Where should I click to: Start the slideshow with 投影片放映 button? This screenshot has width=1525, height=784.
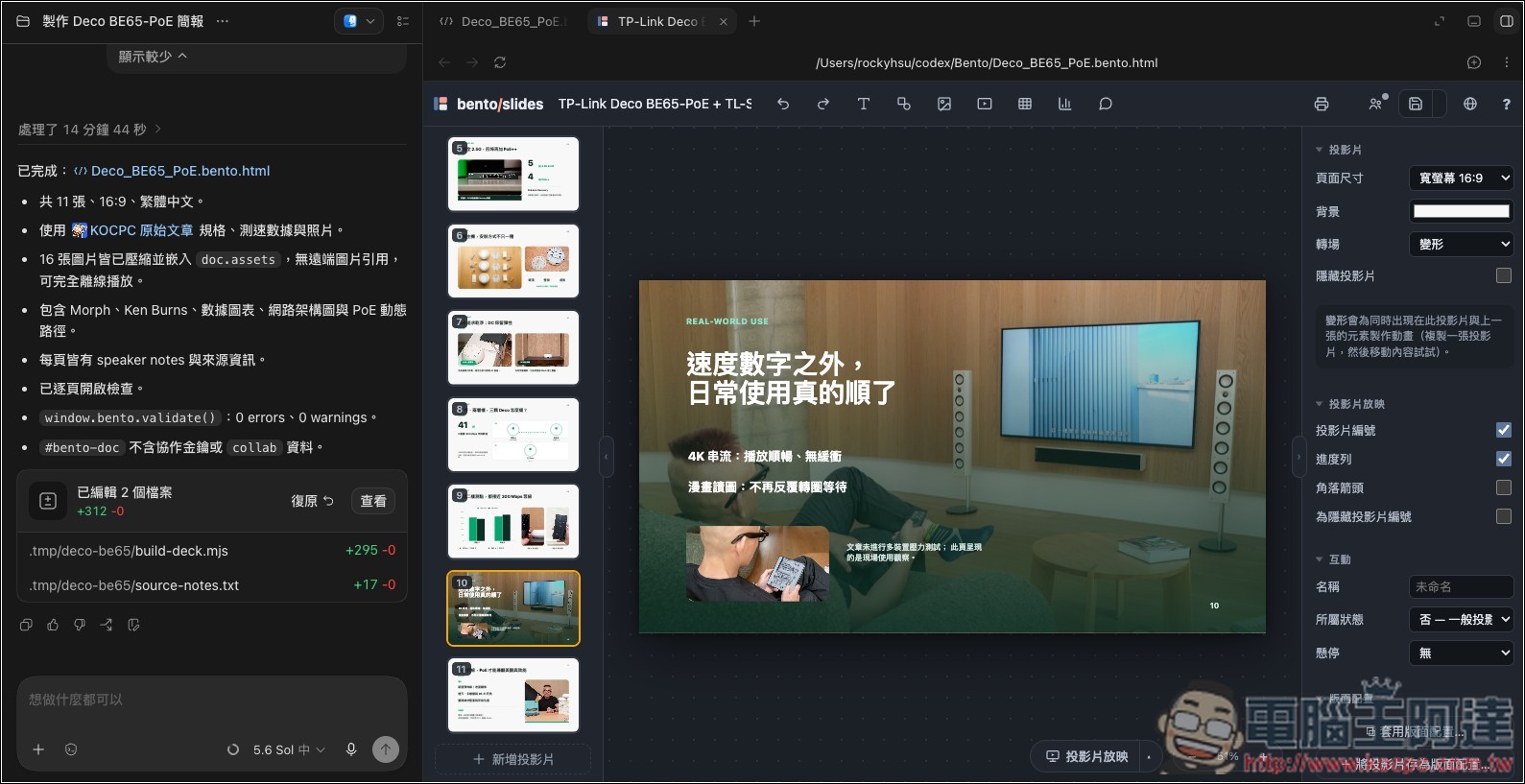coord(1086,756)
